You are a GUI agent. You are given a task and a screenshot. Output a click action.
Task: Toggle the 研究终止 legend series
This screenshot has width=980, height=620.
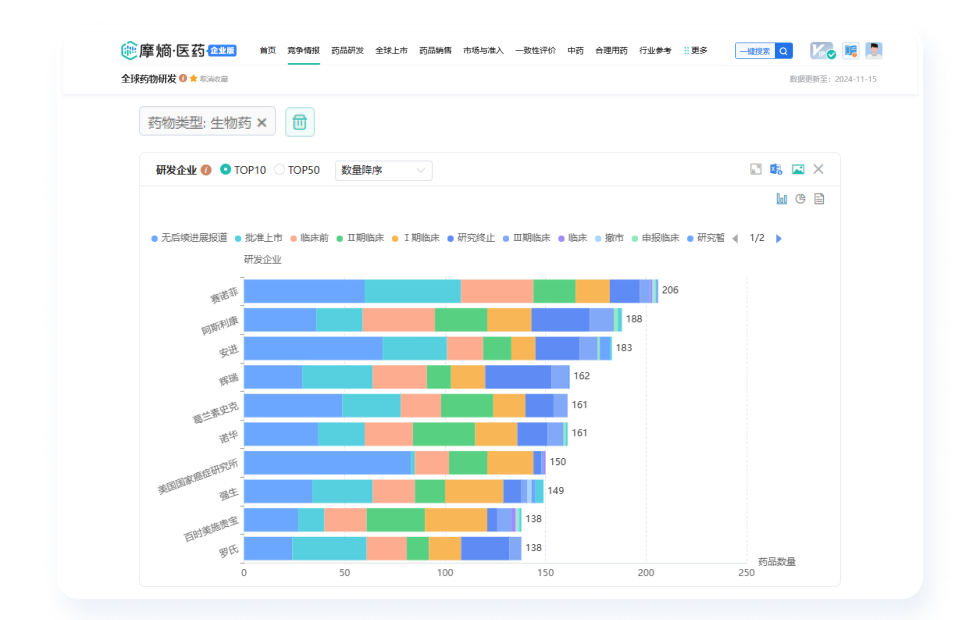[471, 238]
